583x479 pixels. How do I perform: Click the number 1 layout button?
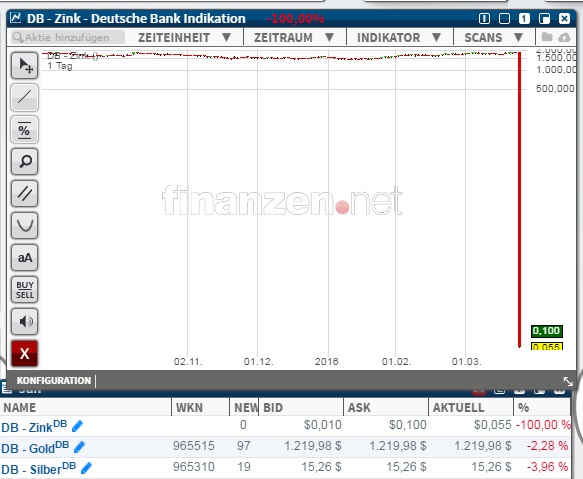[524, 18]
